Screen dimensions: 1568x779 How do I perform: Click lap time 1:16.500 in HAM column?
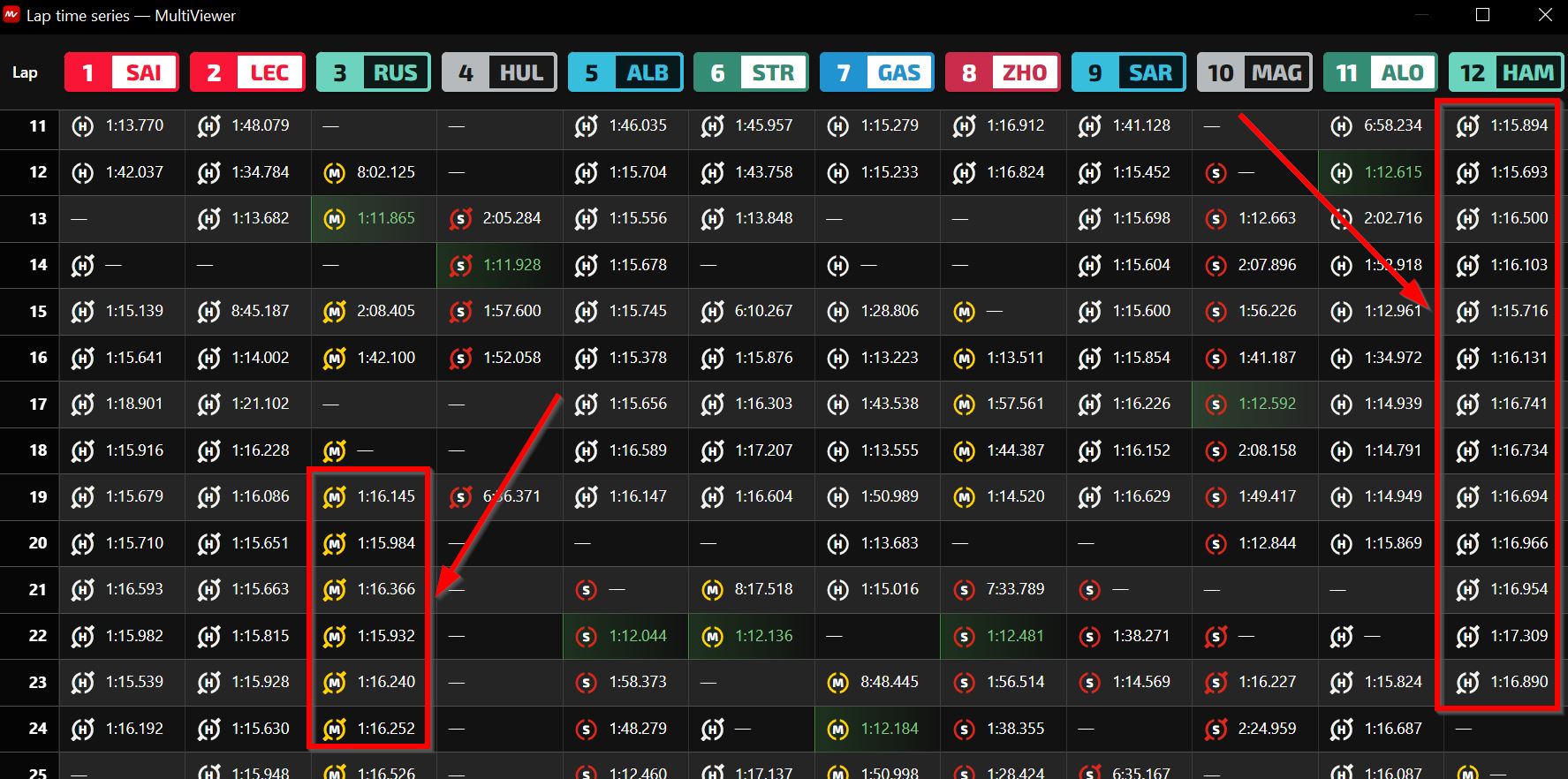[1519, 218]
